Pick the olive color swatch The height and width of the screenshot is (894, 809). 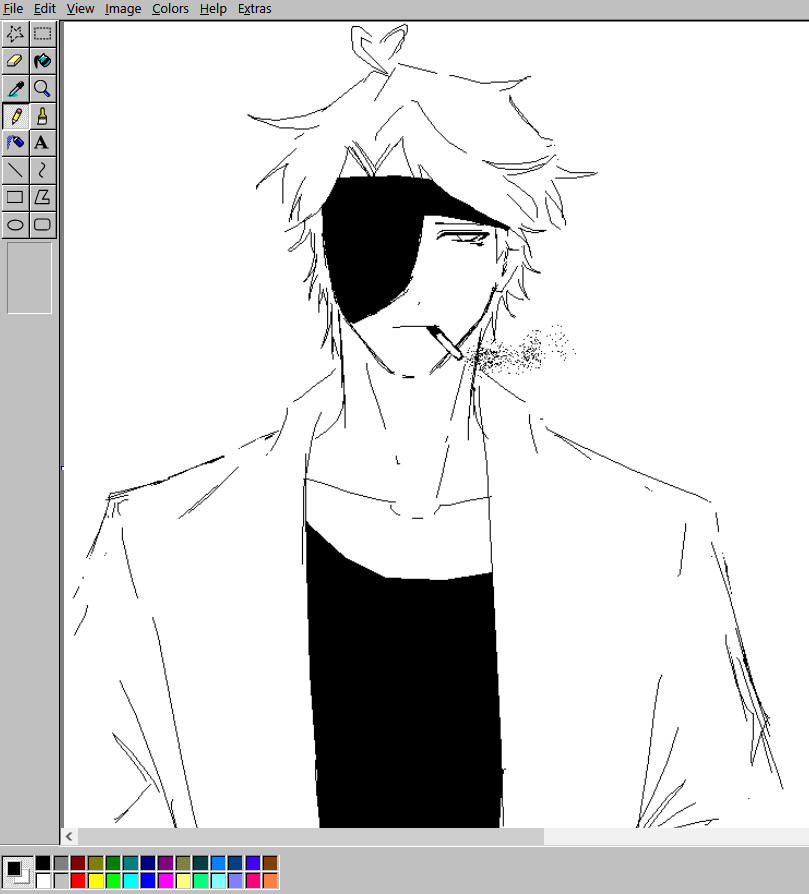(96, 863)
